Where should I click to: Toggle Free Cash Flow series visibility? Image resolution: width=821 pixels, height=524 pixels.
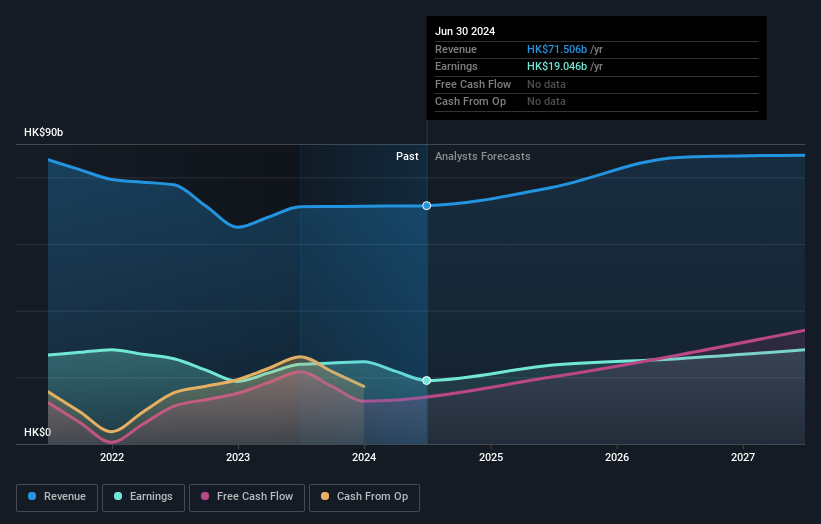247,497
